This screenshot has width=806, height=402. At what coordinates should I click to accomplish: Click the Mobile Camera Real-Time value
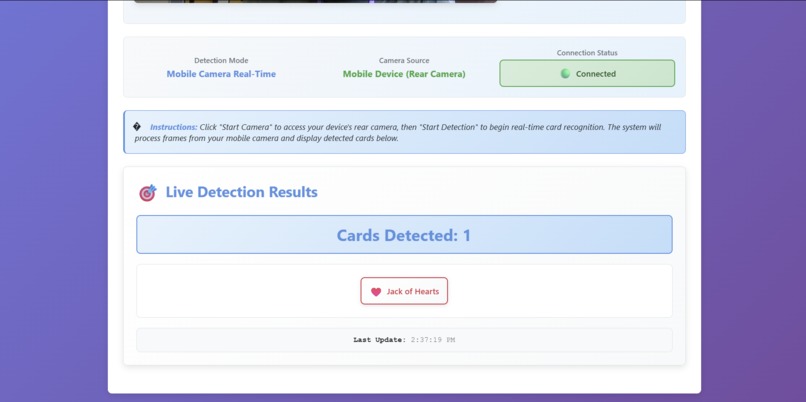(x=221, y=74)
